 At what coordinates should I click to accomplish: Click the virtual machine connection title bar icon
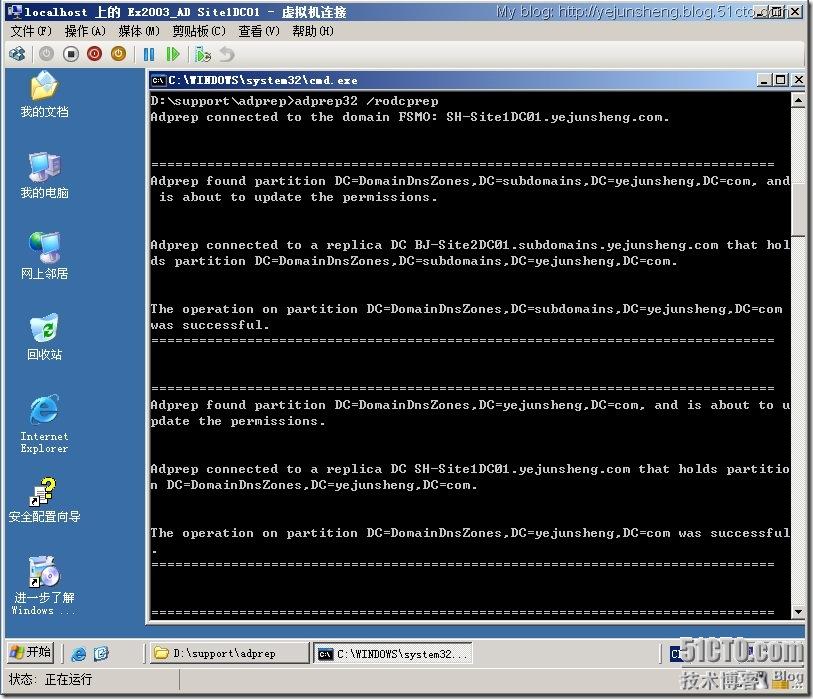pyautogui.click(x=15, y=11)
